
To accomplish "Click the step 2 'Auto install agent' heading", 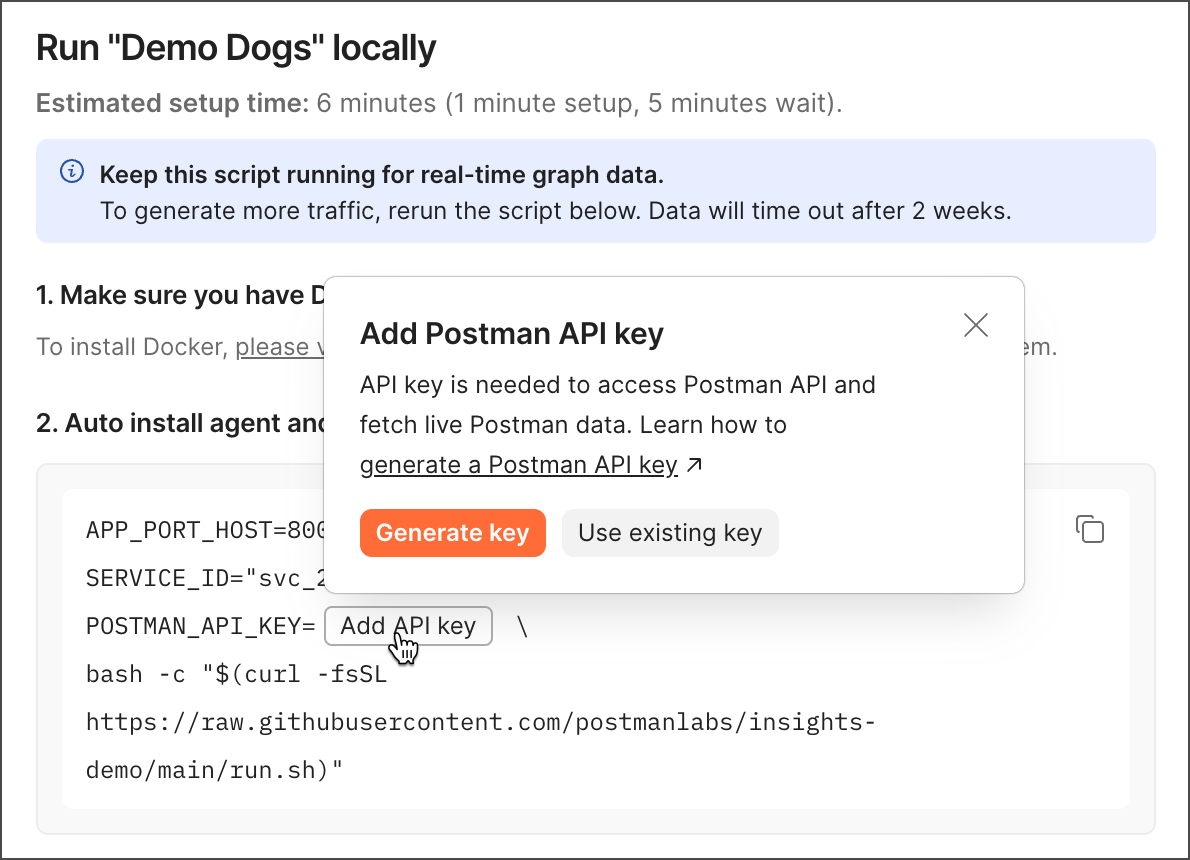I will coord(180,423).
